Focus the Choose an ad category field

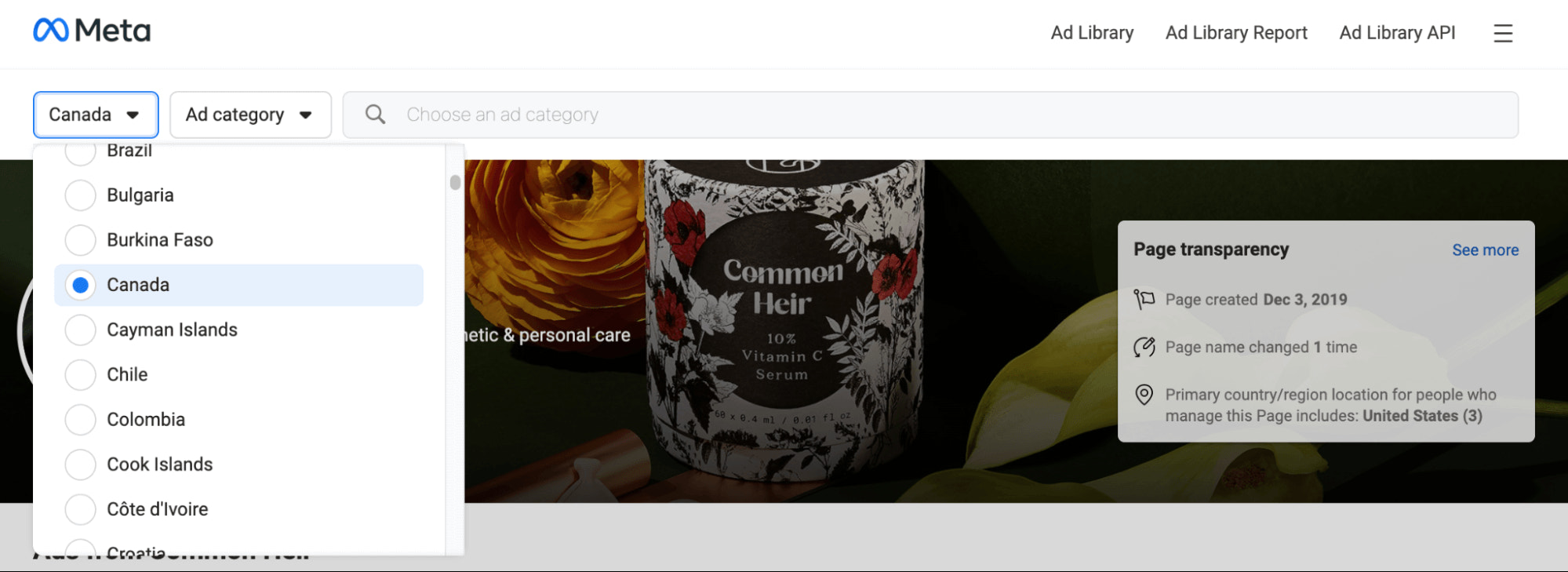coord(930,115)
